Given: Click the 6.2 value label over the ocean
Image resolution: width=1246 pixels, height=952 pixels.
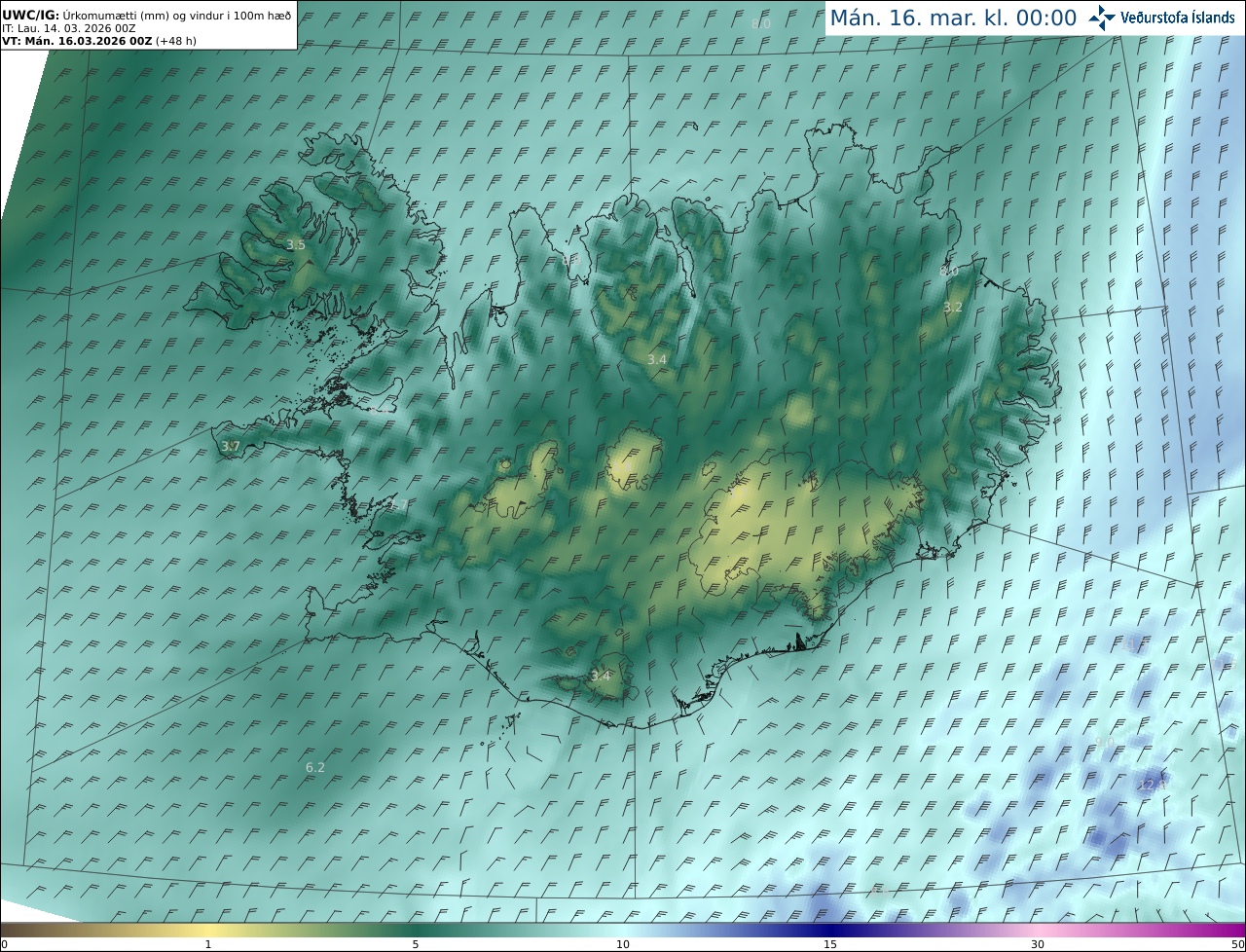Looking at the screenshot, I should pyautogui.click(x=315, y=768).
